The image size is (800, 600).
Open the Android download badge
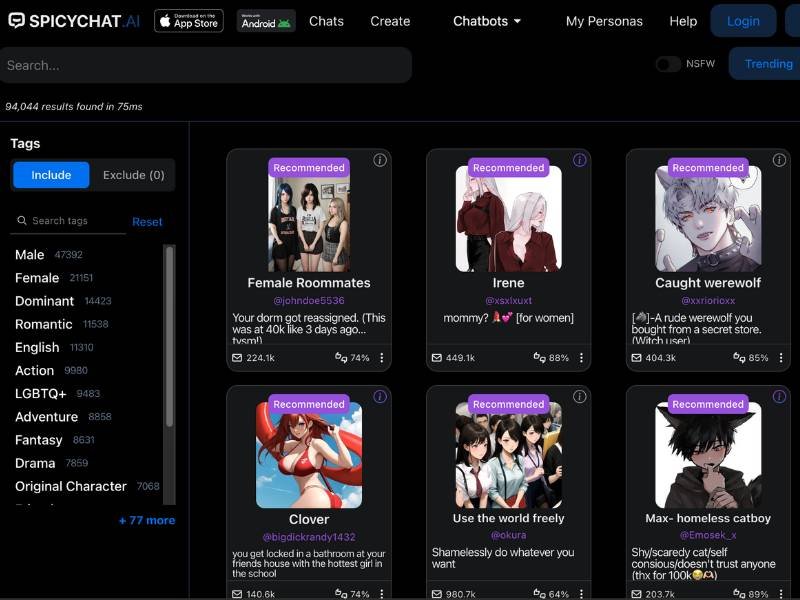coord(266,21)
